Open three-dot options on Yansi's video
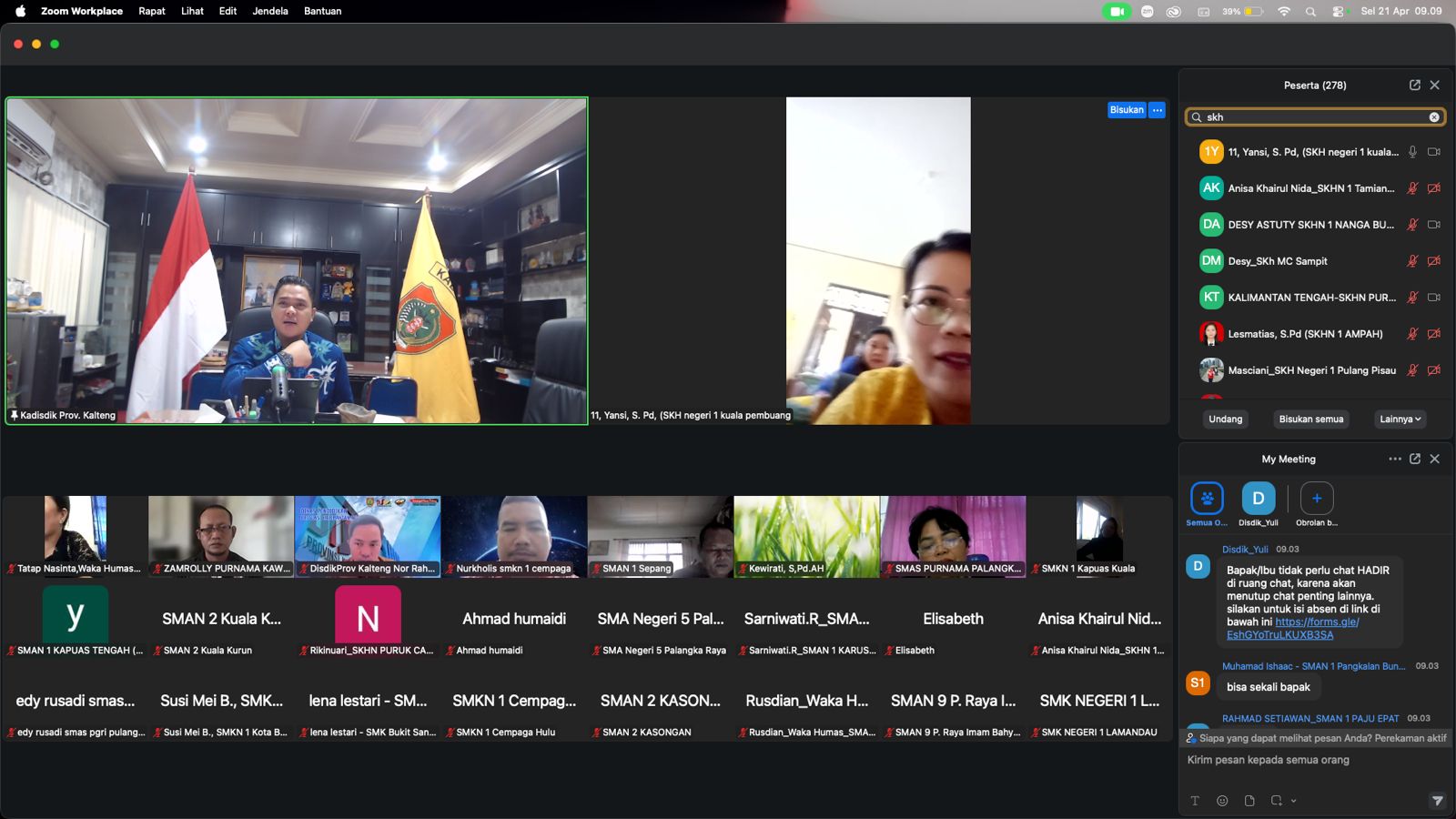Image resolution: width=1456 pixels, height=819 pixels. point(1158,110)
